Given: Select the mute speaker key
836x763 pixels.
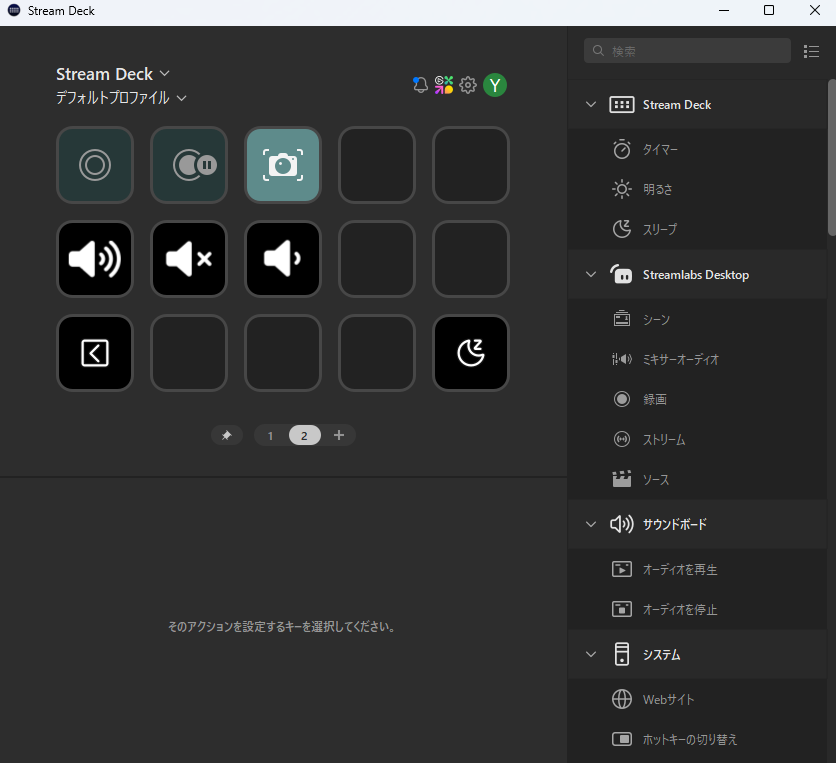Looking at the screenshot, I should pos(189,259).
